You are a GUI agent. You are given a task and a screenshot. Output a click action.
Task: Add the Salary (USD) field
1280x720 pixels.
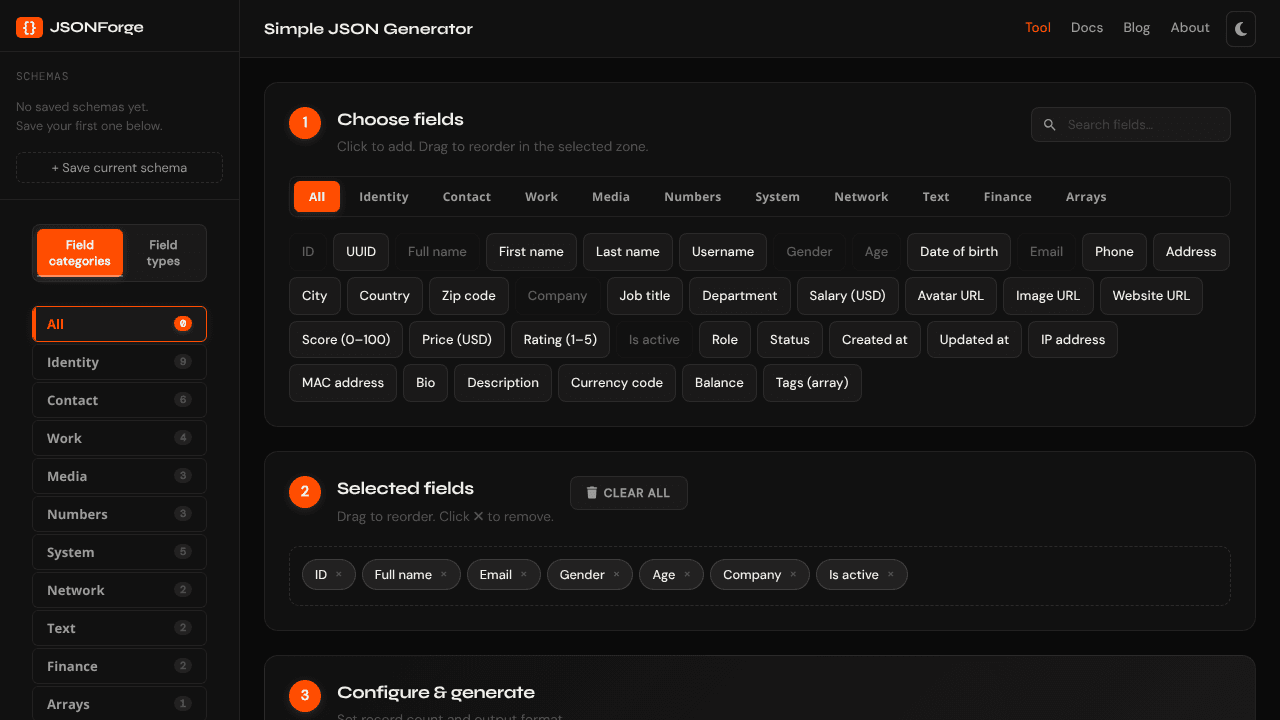tap(848, 296)
